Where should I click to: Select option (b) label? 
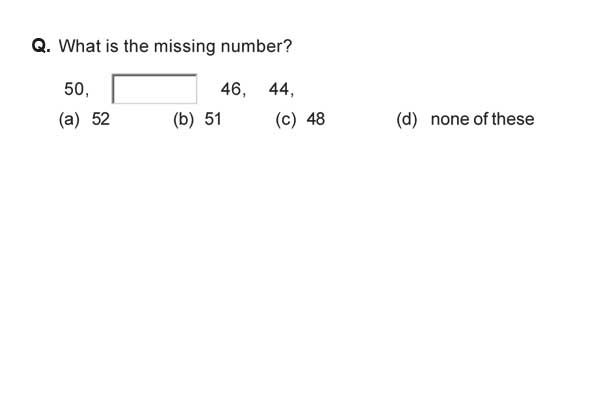[183, 119]
